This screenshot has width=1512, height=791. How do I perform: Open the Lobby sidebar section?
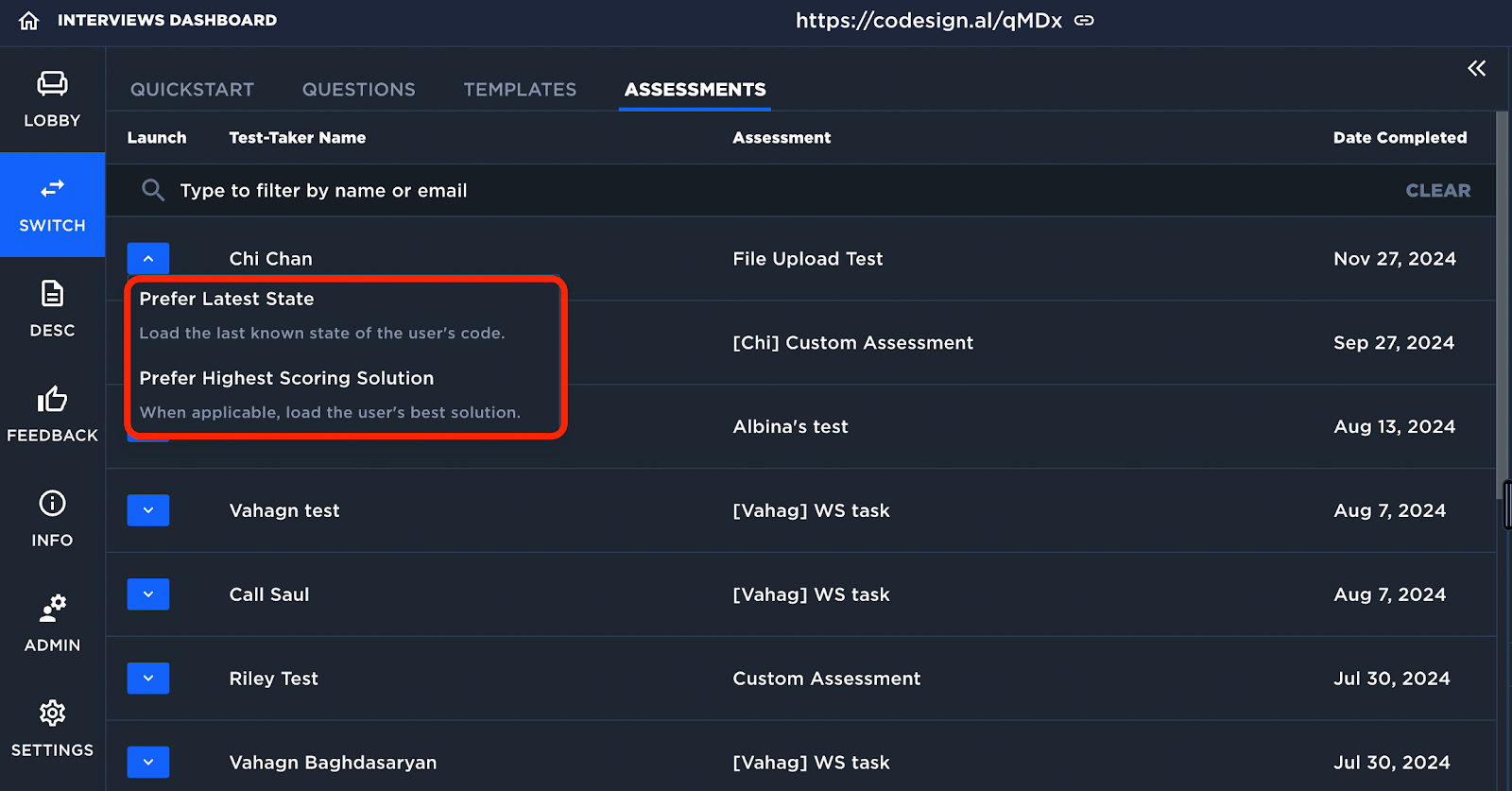click(x=52, y=99)
